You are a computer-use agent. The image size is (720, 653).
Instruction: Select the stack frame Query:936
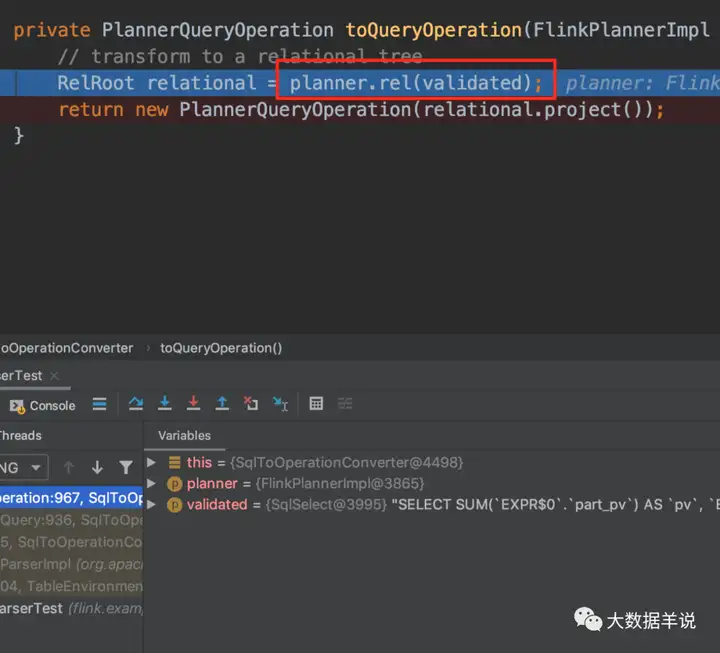click(x=71, y=520)
